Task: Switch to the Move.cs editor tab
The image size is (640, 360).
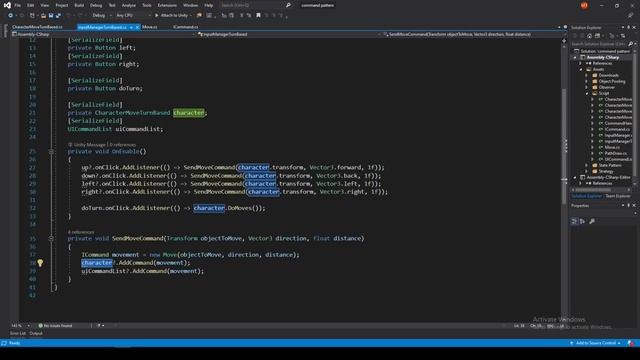Action: [x=150, y=27]
